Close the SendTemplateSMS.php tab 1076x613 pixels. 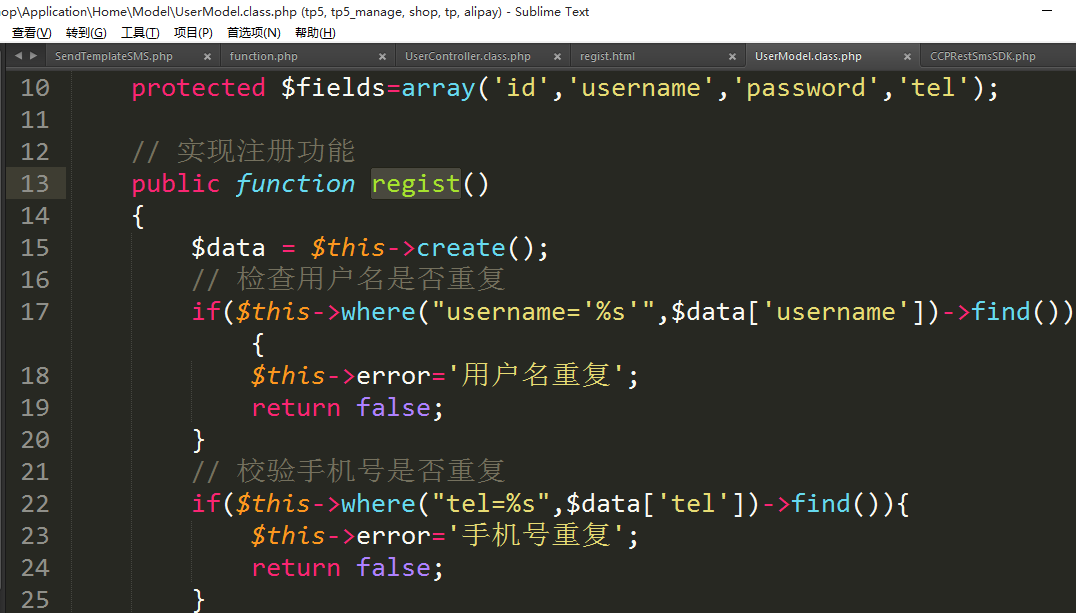tap(208, 57)
